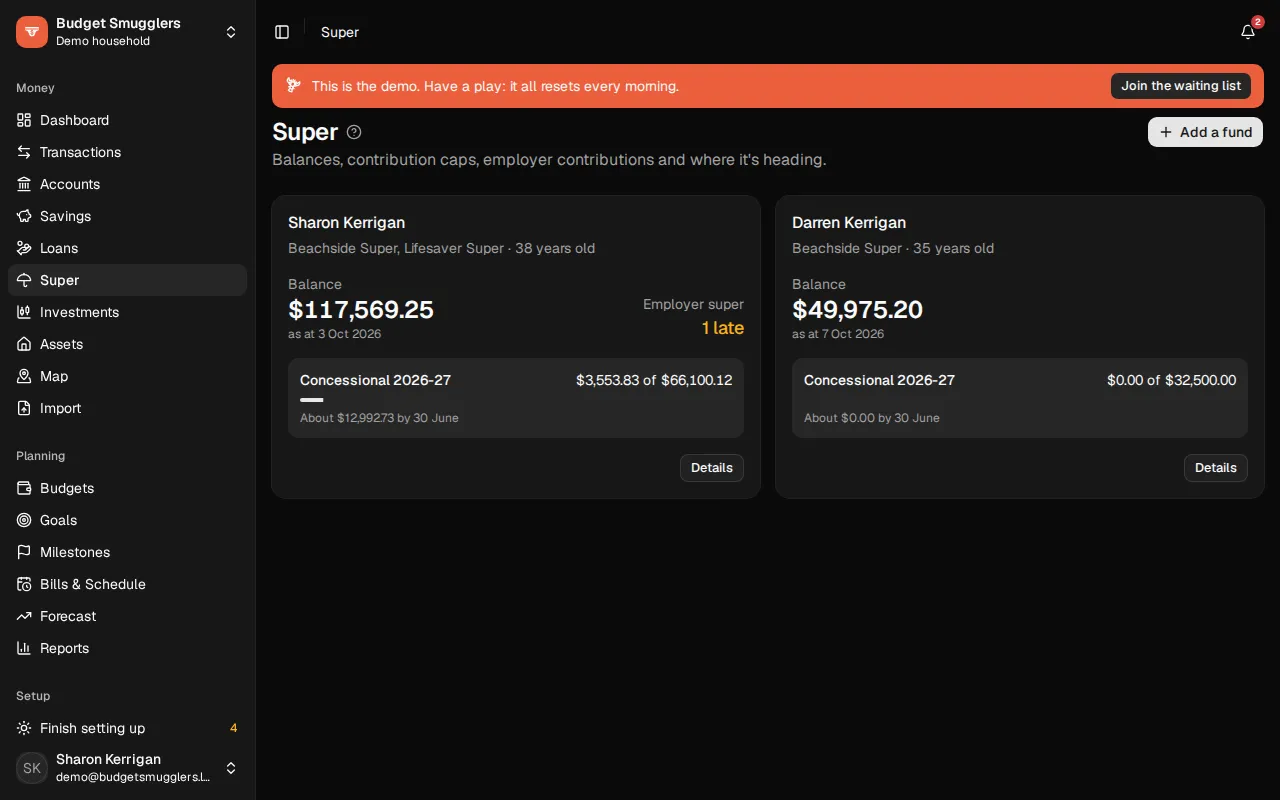Click the setup count badge 4
Image resolution: width=1280 pixels, height=800 pixels.
(x=233, y=728)
